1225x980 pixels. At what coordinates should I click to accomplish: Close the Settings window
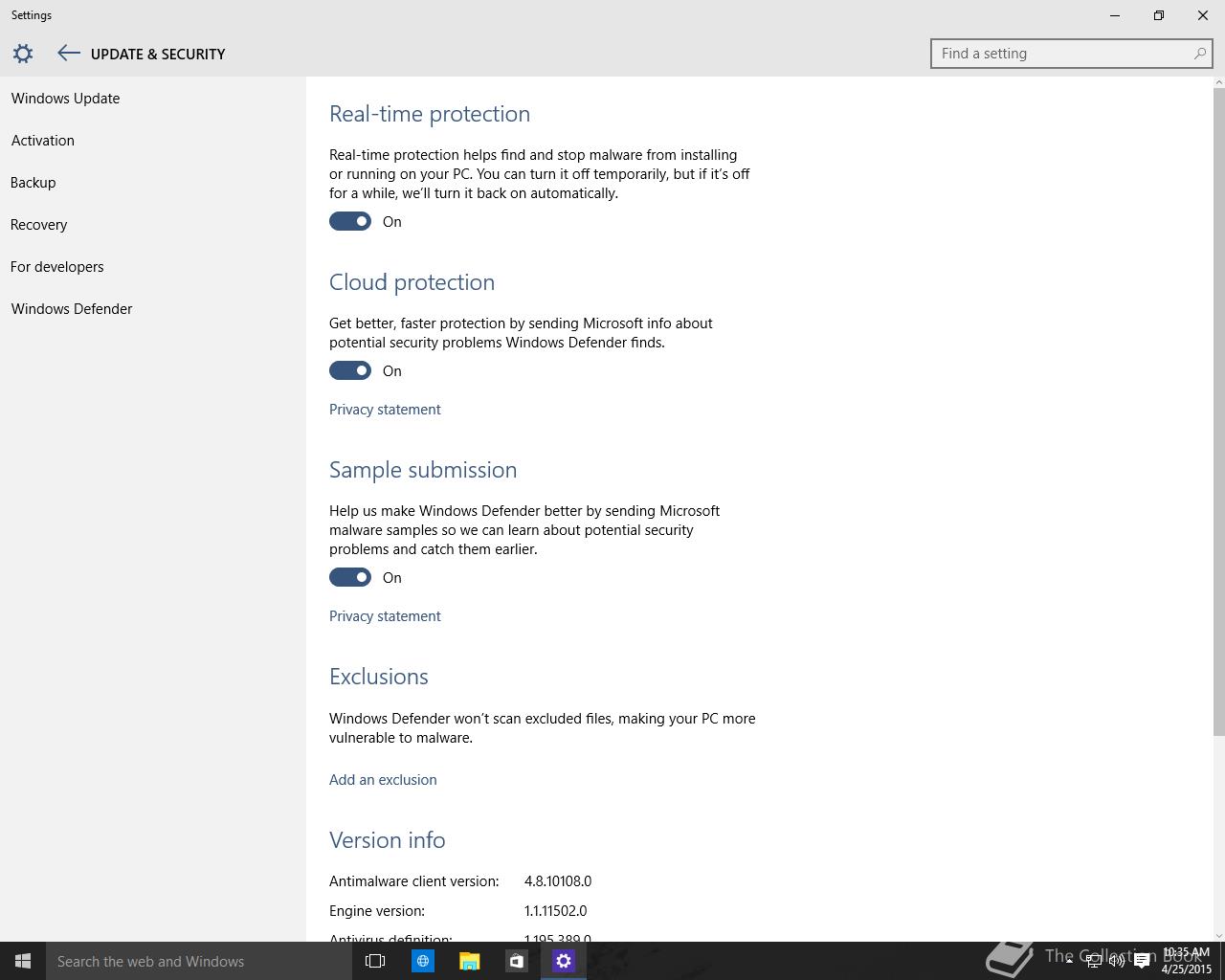(x=1203, y=15)
